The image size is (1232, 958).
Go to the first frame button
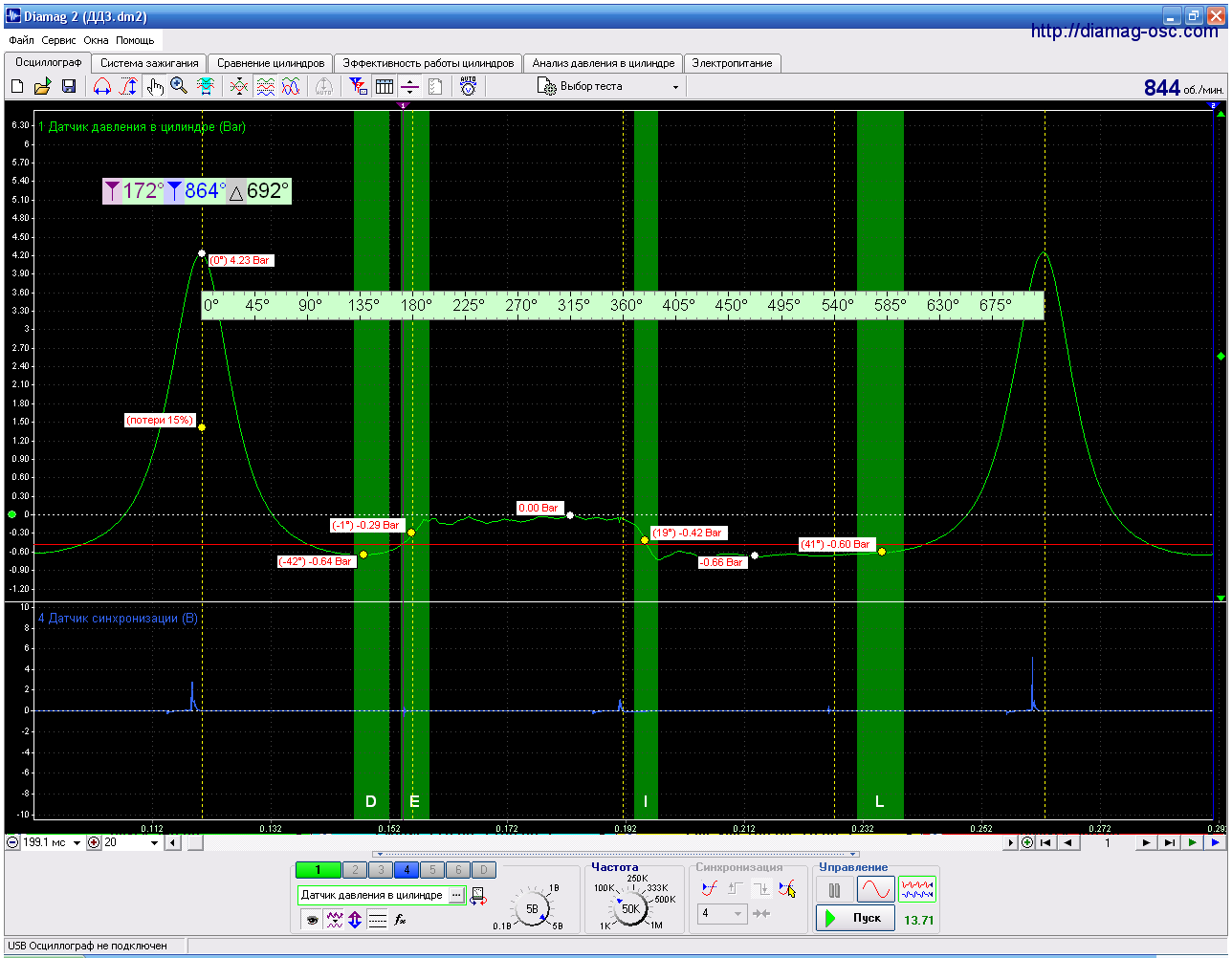click(x=1045, y=843)
